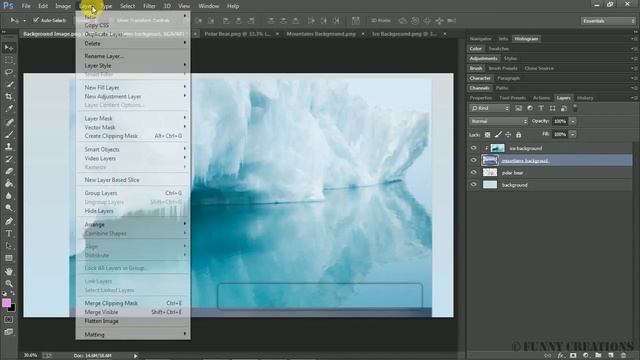Screen dimensions: 640x360
Task: Open the Fill slider dropdown
Action: coord(573,134)
